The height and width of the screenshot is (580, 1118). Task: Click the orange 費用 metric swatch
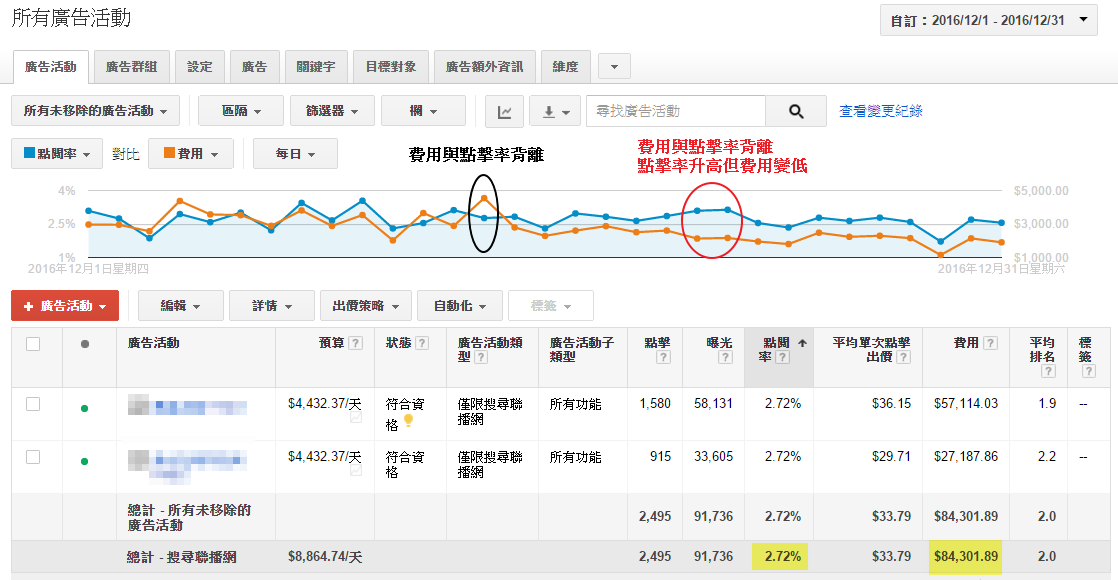click(x=170, y=153)
